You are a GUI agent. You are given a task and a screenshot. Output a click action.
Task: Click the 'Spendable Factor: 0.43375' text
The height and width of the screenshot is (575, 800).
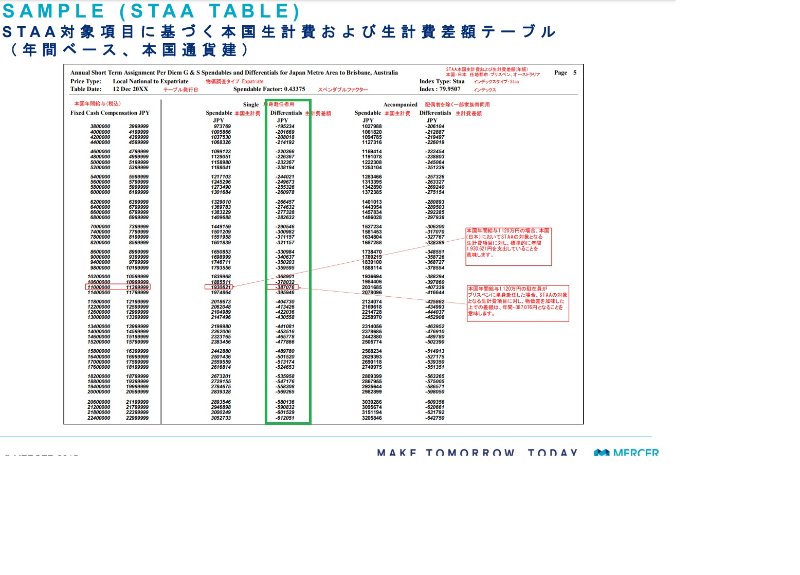(x=269, y=89)
